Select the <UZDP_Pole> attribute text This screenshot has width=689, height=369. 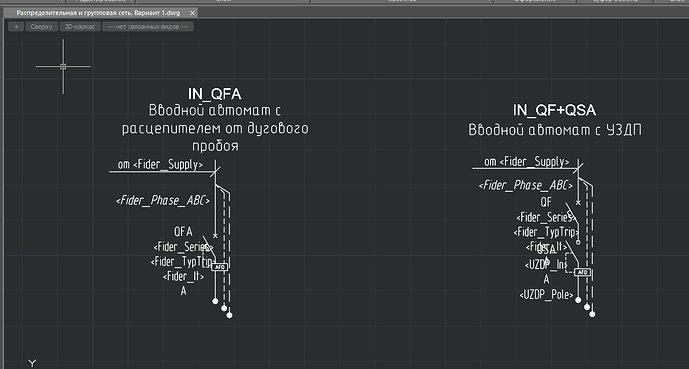click(547, 294)
